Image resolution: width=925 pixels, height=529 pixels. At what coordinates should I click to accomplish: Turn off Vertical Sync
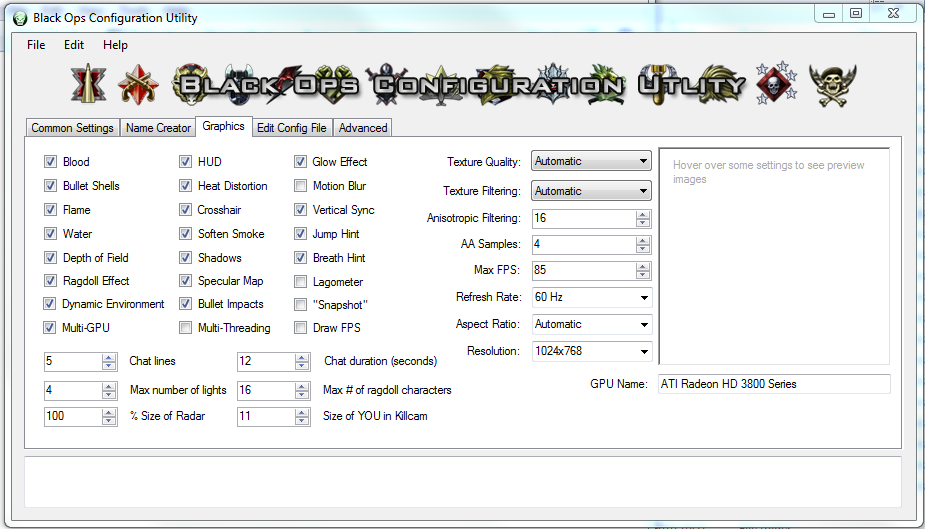[300, 210]
